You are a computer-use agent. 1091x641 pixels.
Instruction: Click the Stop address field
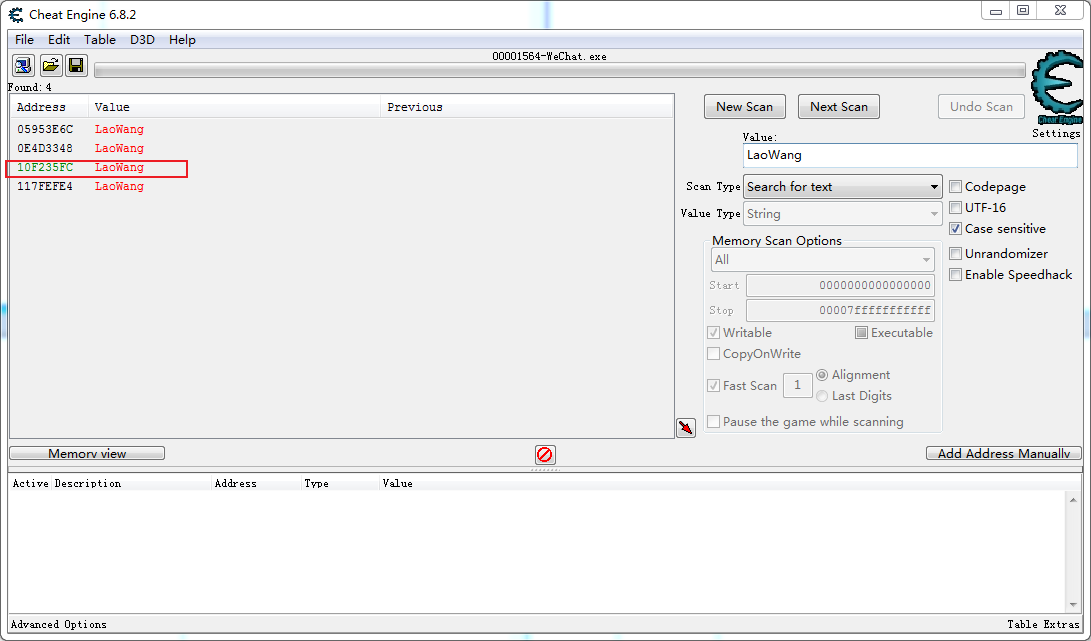pos(840,310)
